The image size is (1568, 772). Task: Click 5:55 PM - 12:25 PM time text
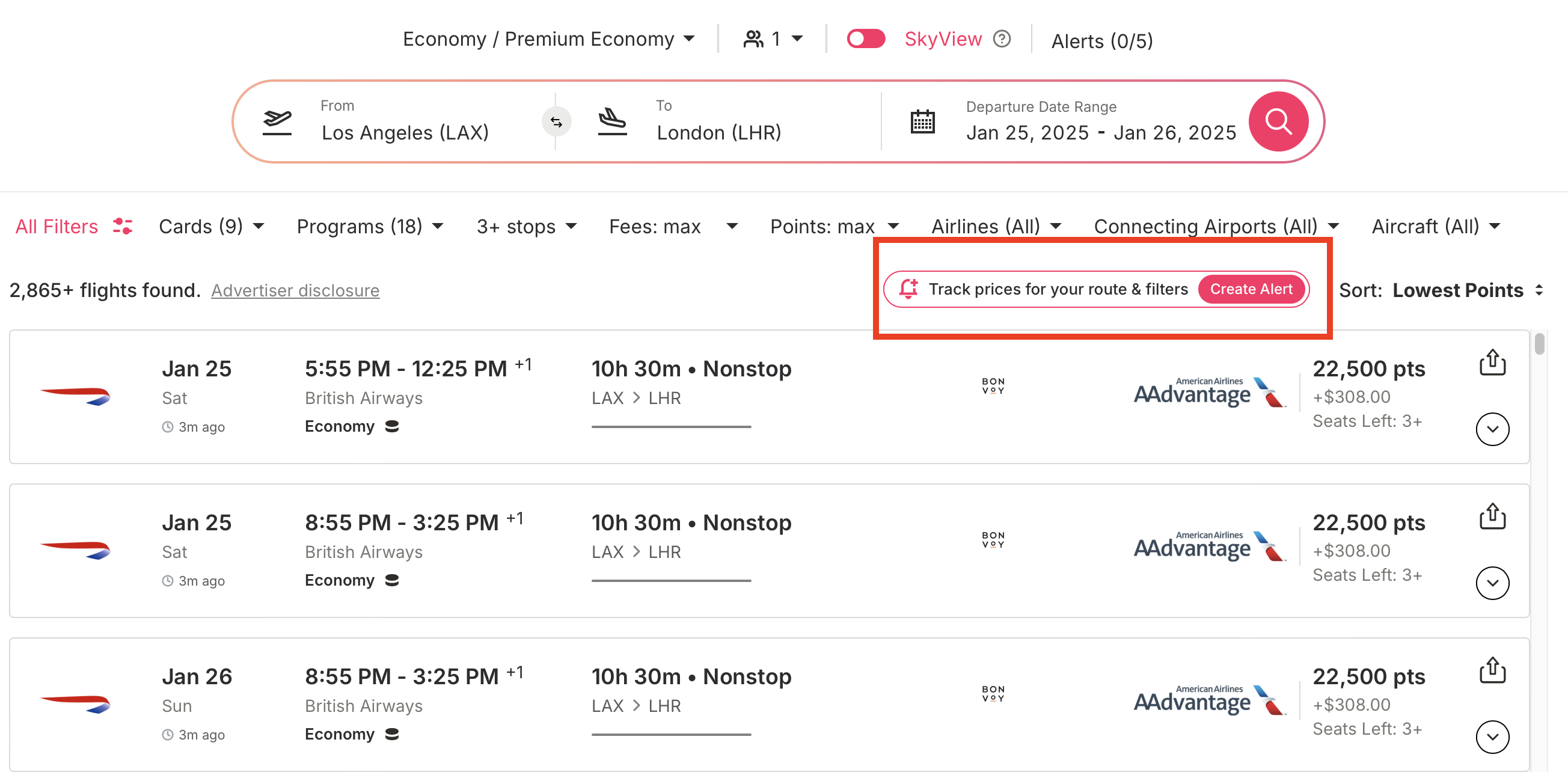406,369
